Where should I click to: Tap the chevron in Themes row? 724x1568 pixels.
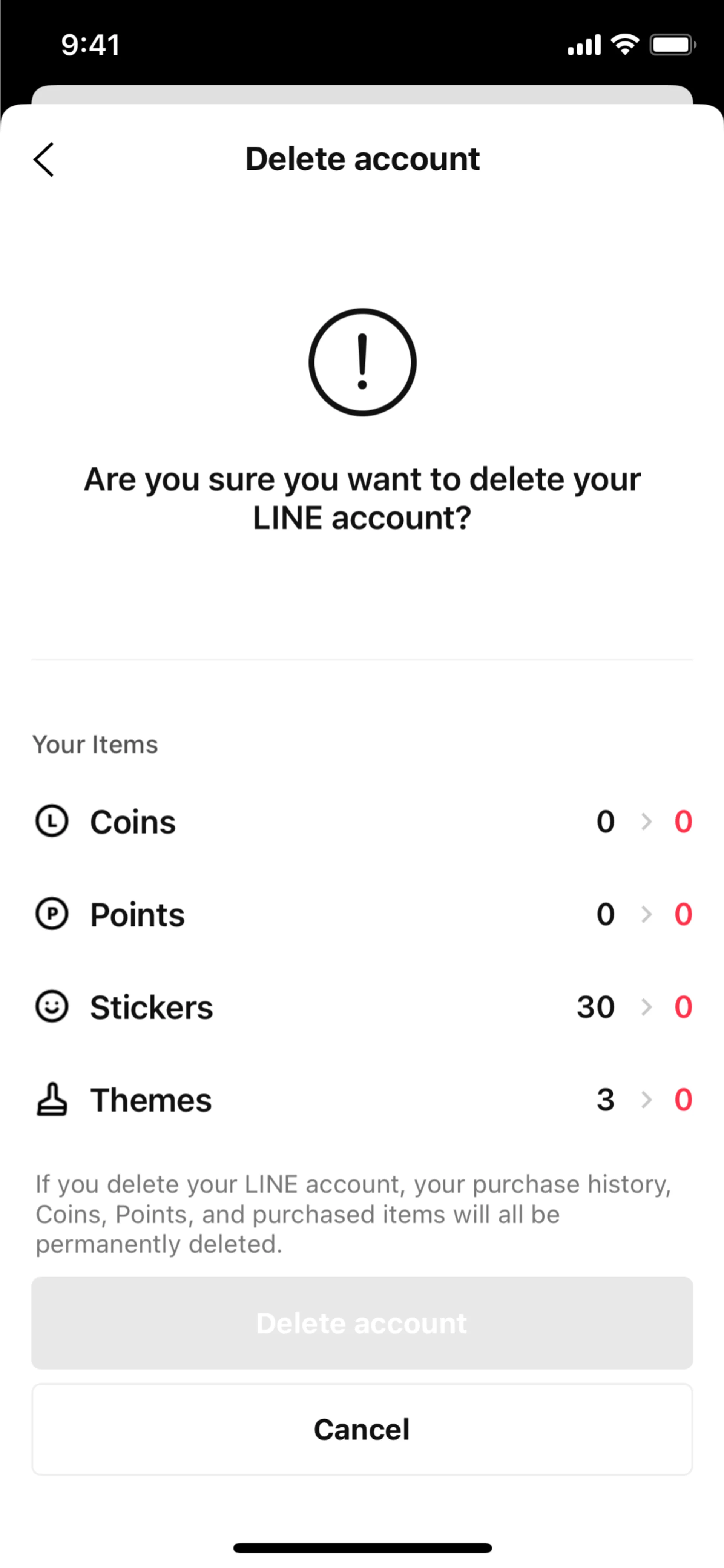pos(647,1099)
